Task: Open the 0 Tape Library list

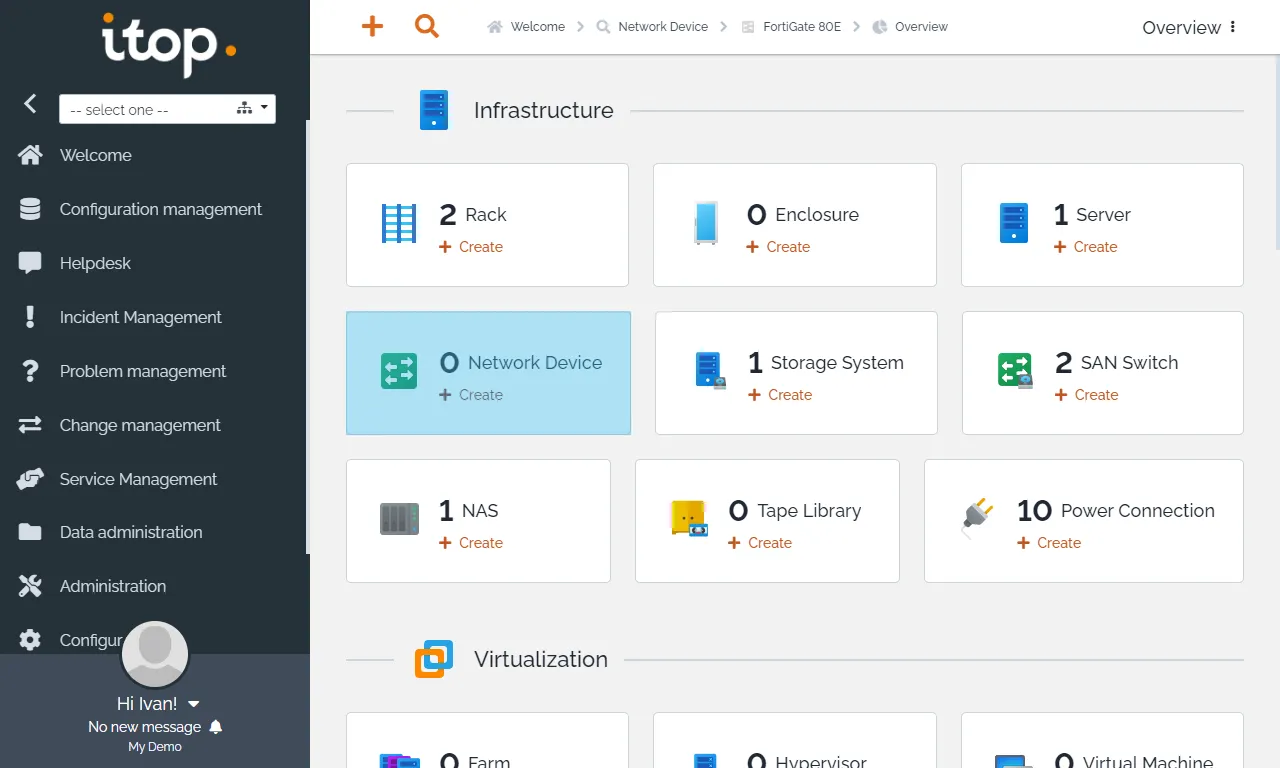Action: coord(795,510)
